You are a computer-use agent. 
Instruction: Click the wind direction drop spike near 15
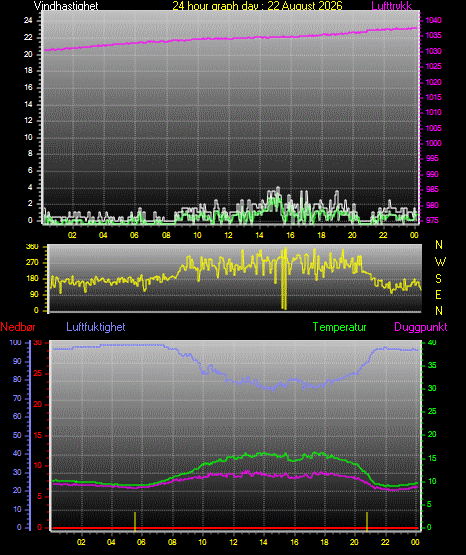[x=284, y=279]
